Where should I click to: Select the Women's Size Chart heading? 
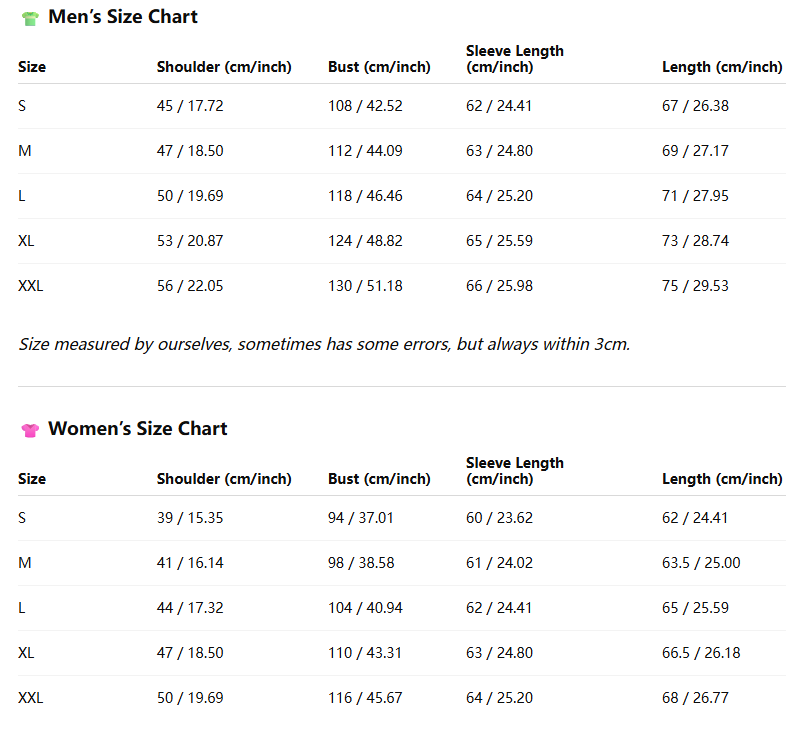tap(138, 428)
